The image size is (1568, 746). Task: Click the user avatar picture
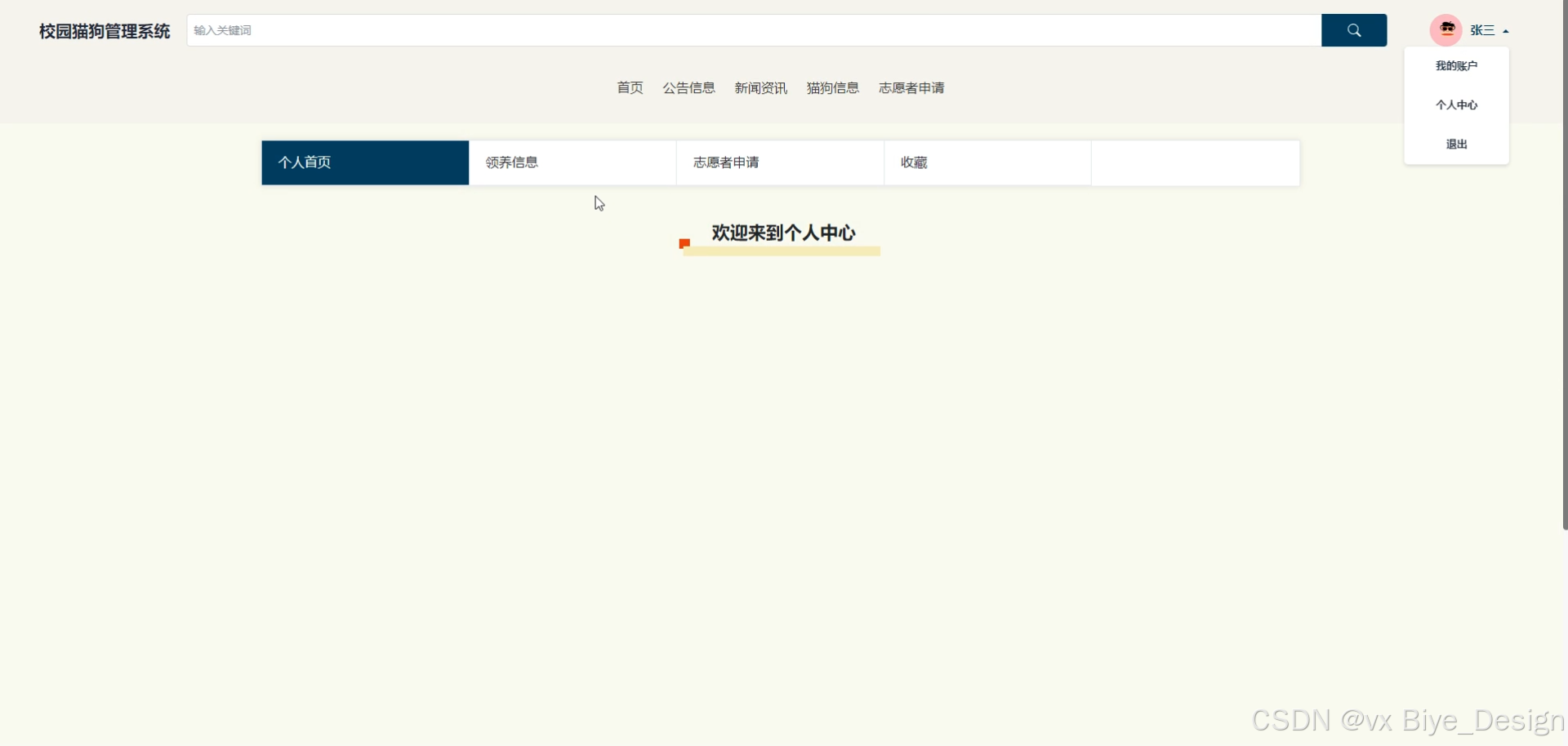(1445, 30)
